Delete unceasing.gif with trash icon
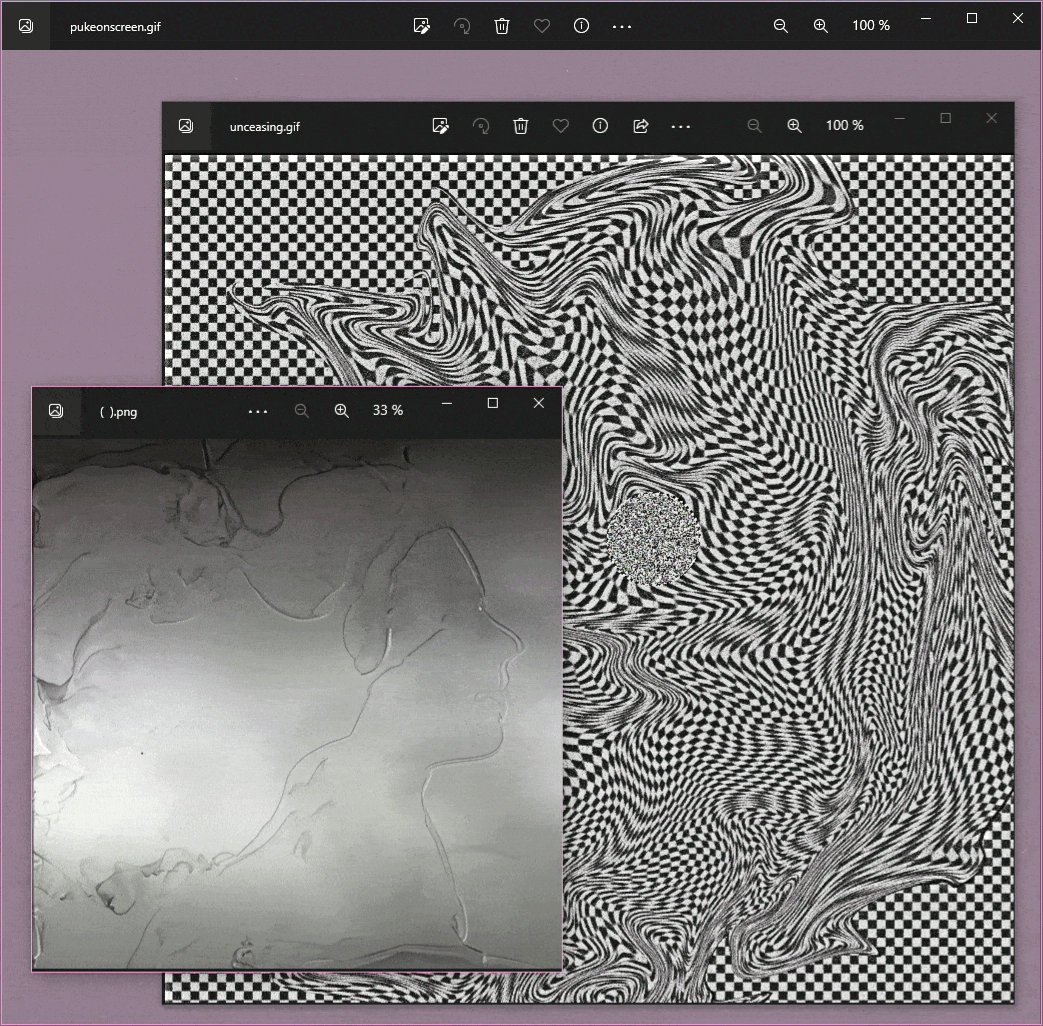This screenshot has height=1026, width=1043. tap(521, 126)
